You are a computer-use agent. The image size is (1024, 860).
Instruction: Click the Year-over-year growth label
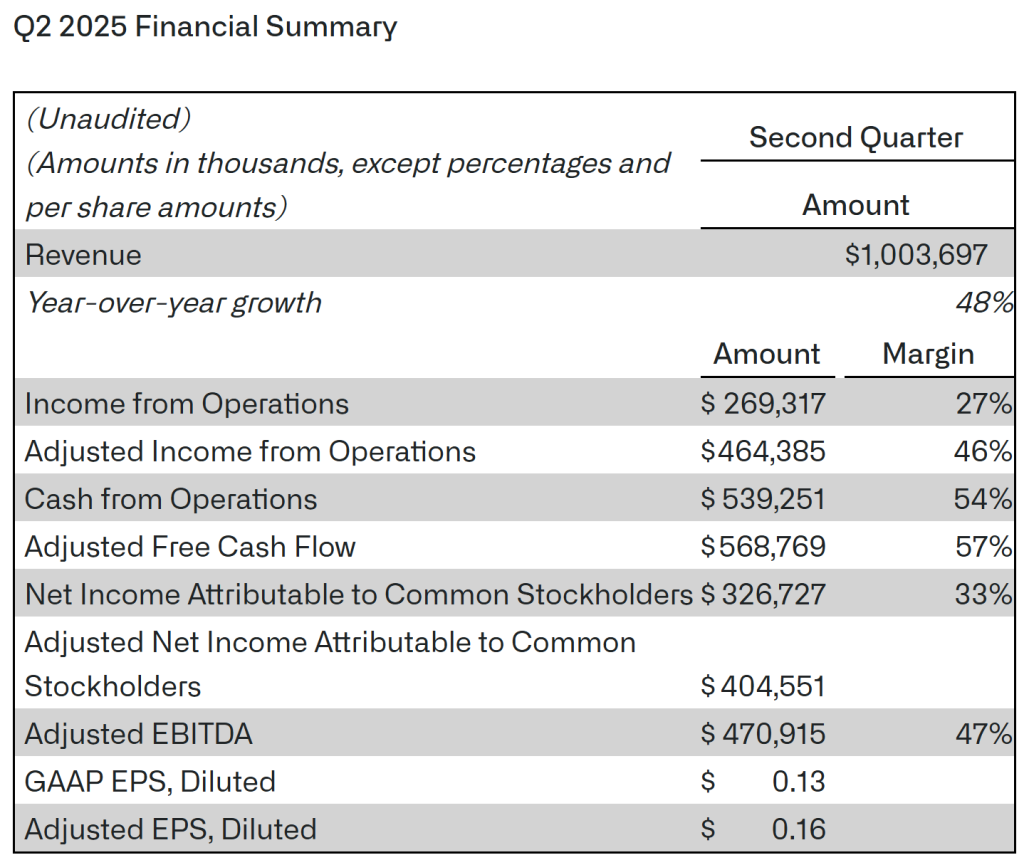(x=174, y=302)
